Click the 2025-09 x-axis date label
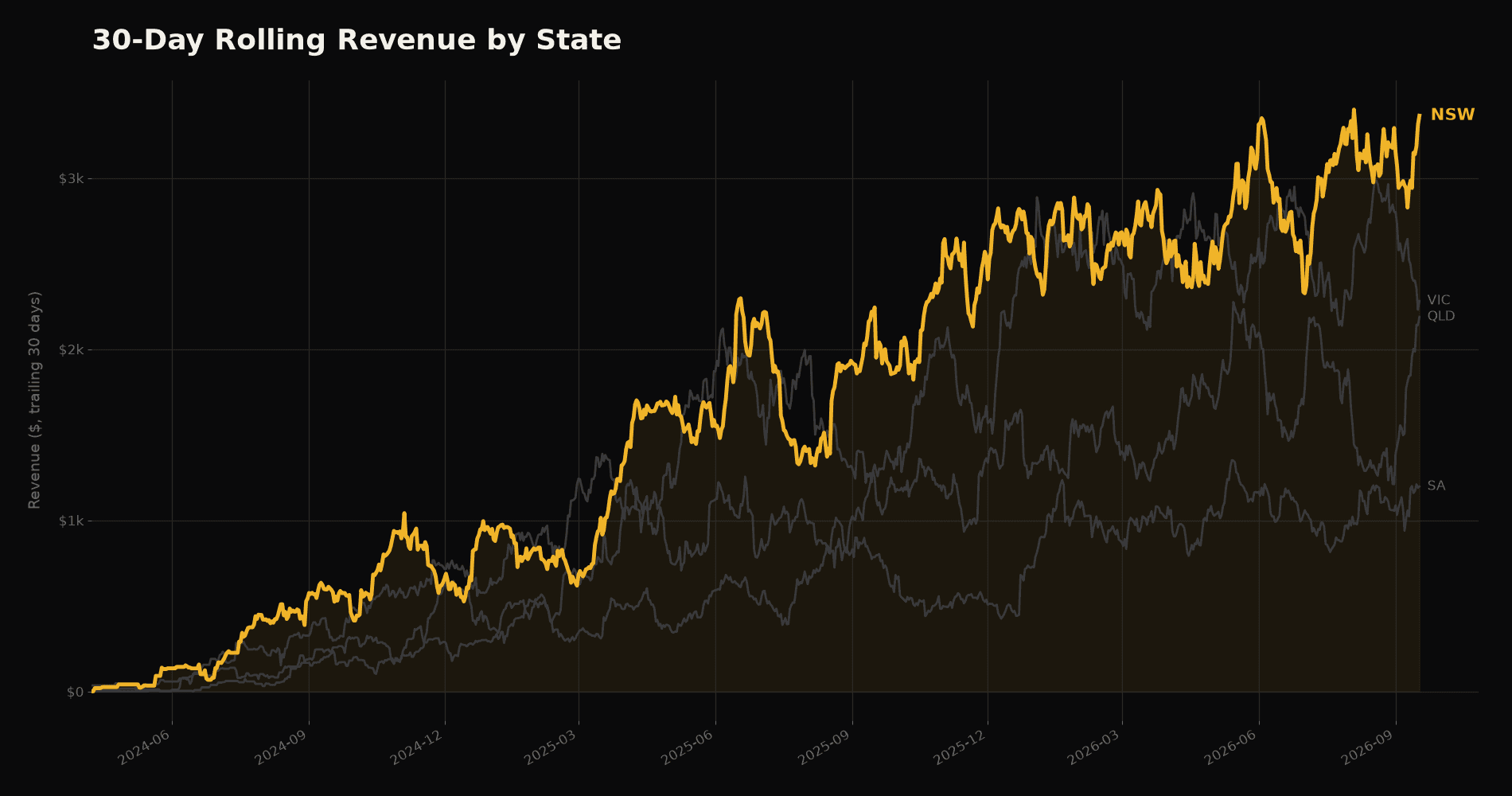 point(825,748)
